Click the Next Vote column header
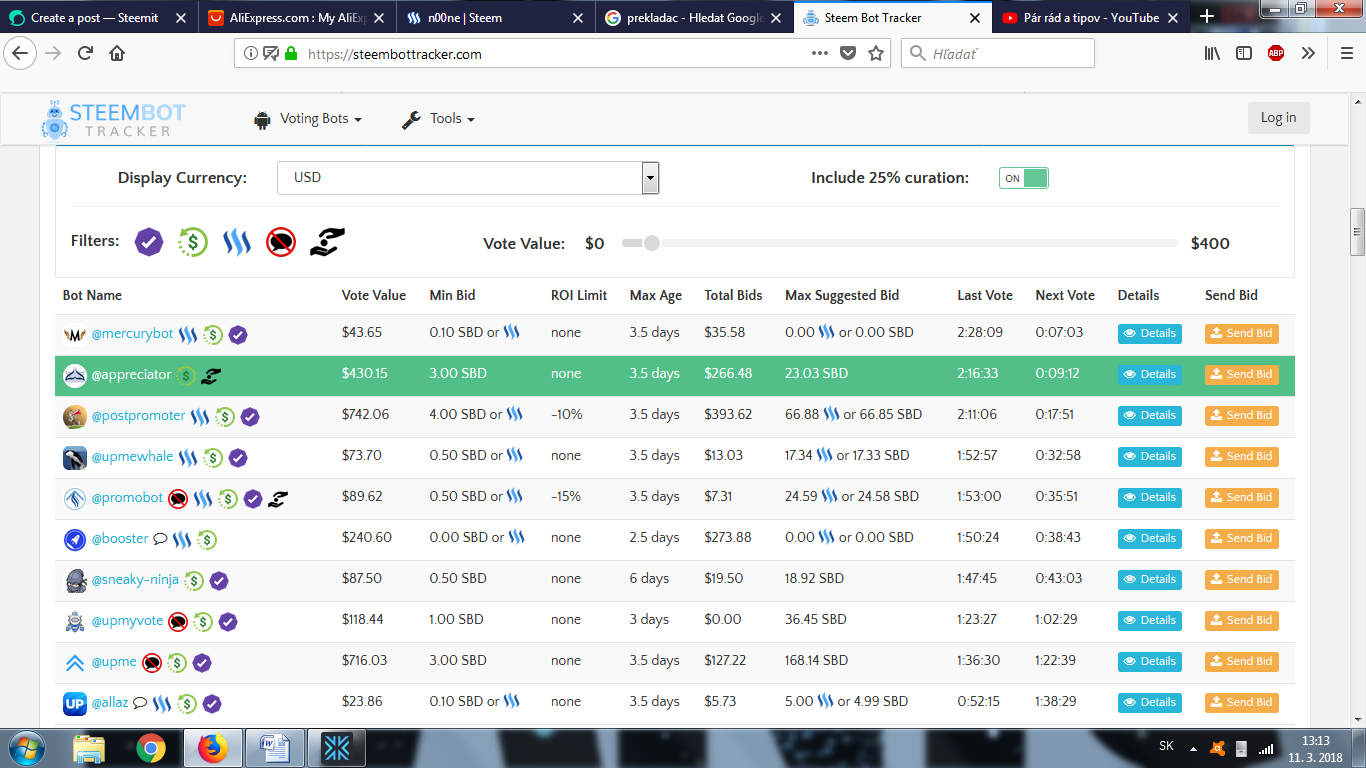The width and height of the screenshot is (1366, 768). coord(1065,295)
